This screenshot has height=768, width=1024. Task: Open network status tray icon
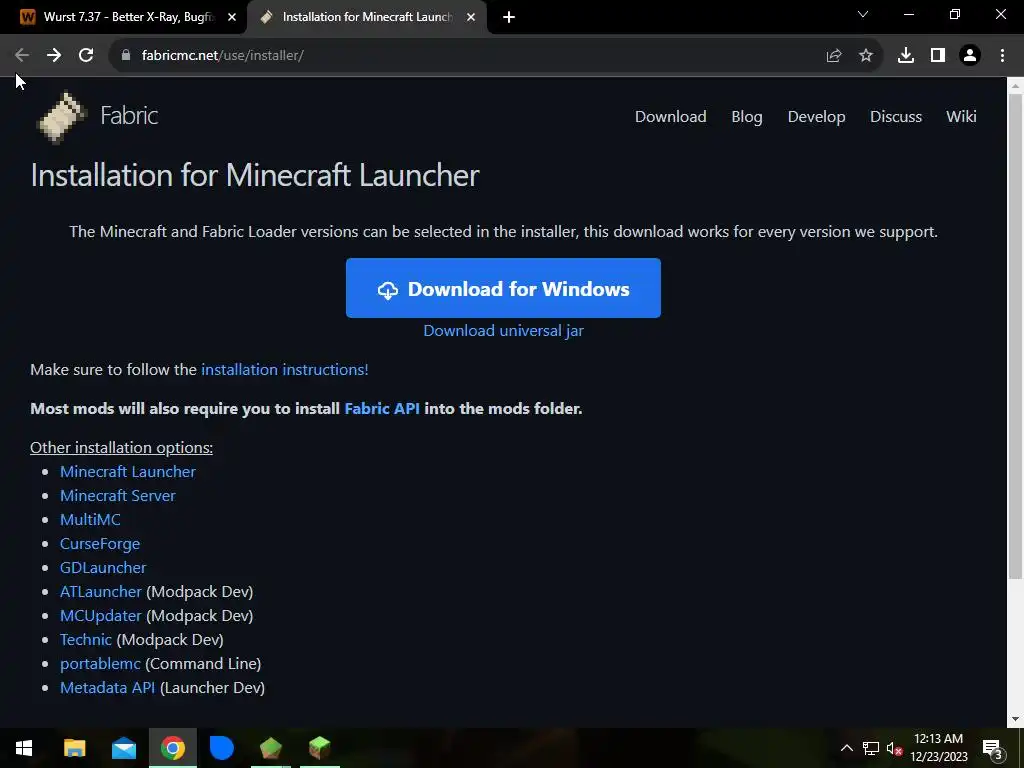click(x=871, y=748)
